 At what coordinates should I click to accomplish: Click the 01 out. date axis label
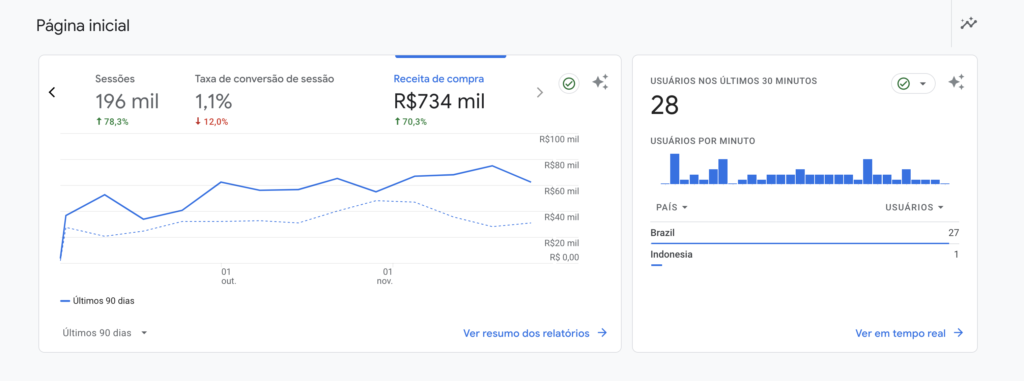228,276
